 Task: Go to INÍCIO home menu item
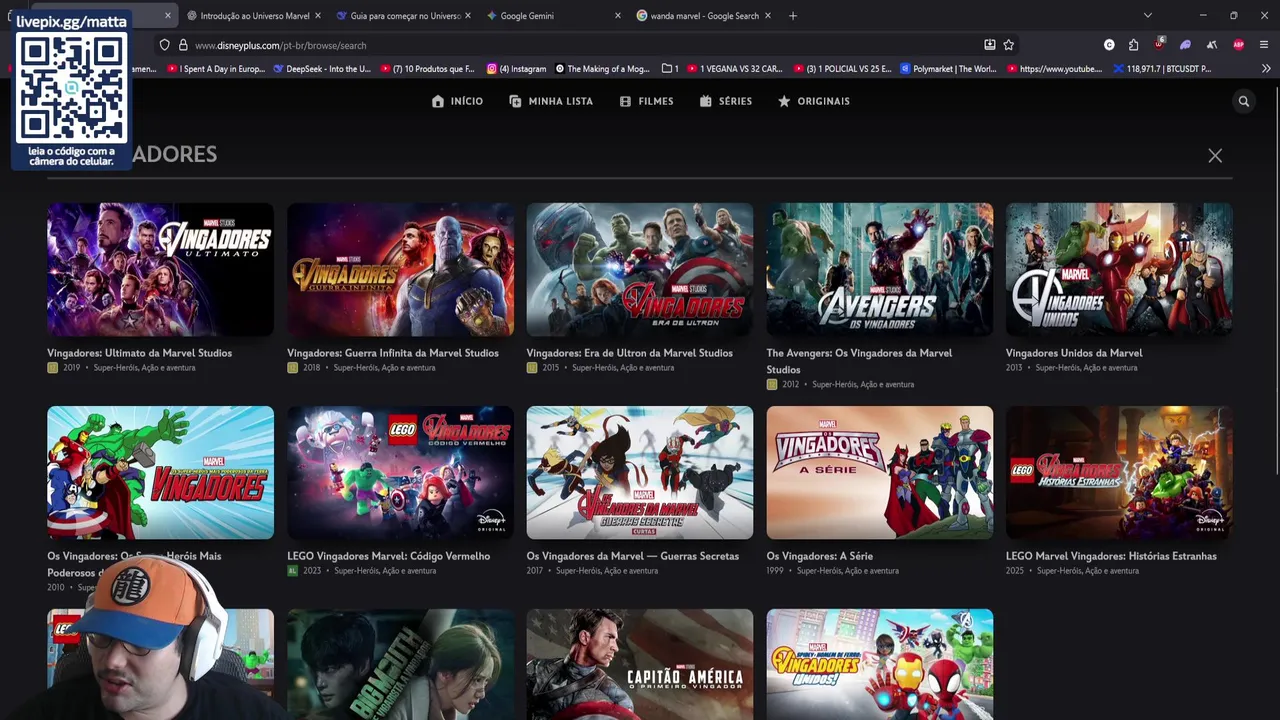tap(457, 101)
